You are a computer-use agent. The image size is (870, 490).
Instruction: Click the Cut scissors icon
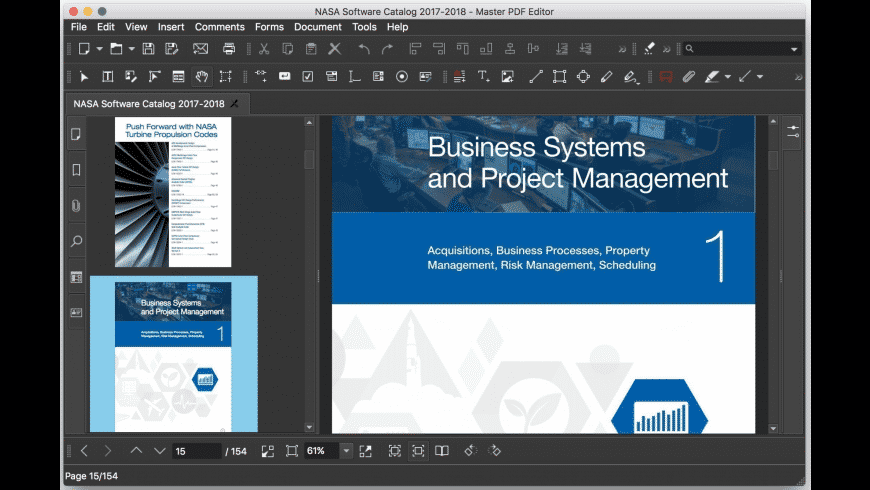[x=264, y=49]
